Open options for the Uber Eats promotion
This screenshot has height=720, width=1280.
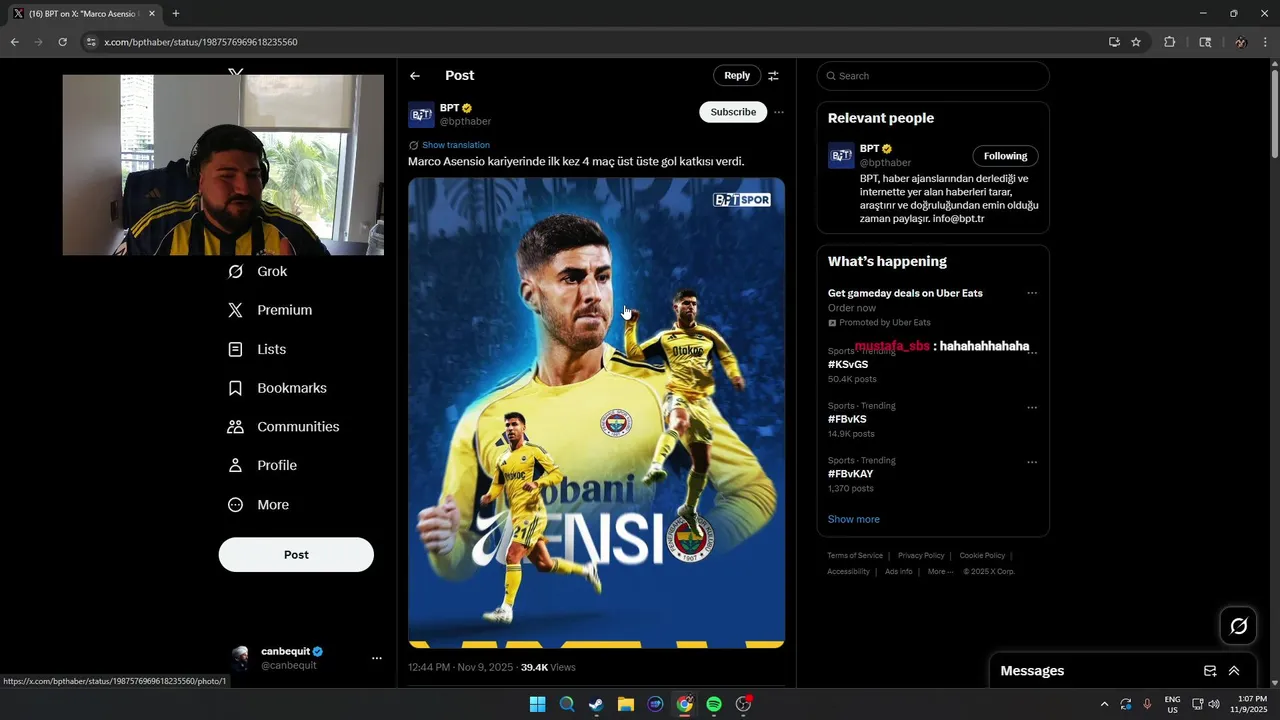point(1032,293)
